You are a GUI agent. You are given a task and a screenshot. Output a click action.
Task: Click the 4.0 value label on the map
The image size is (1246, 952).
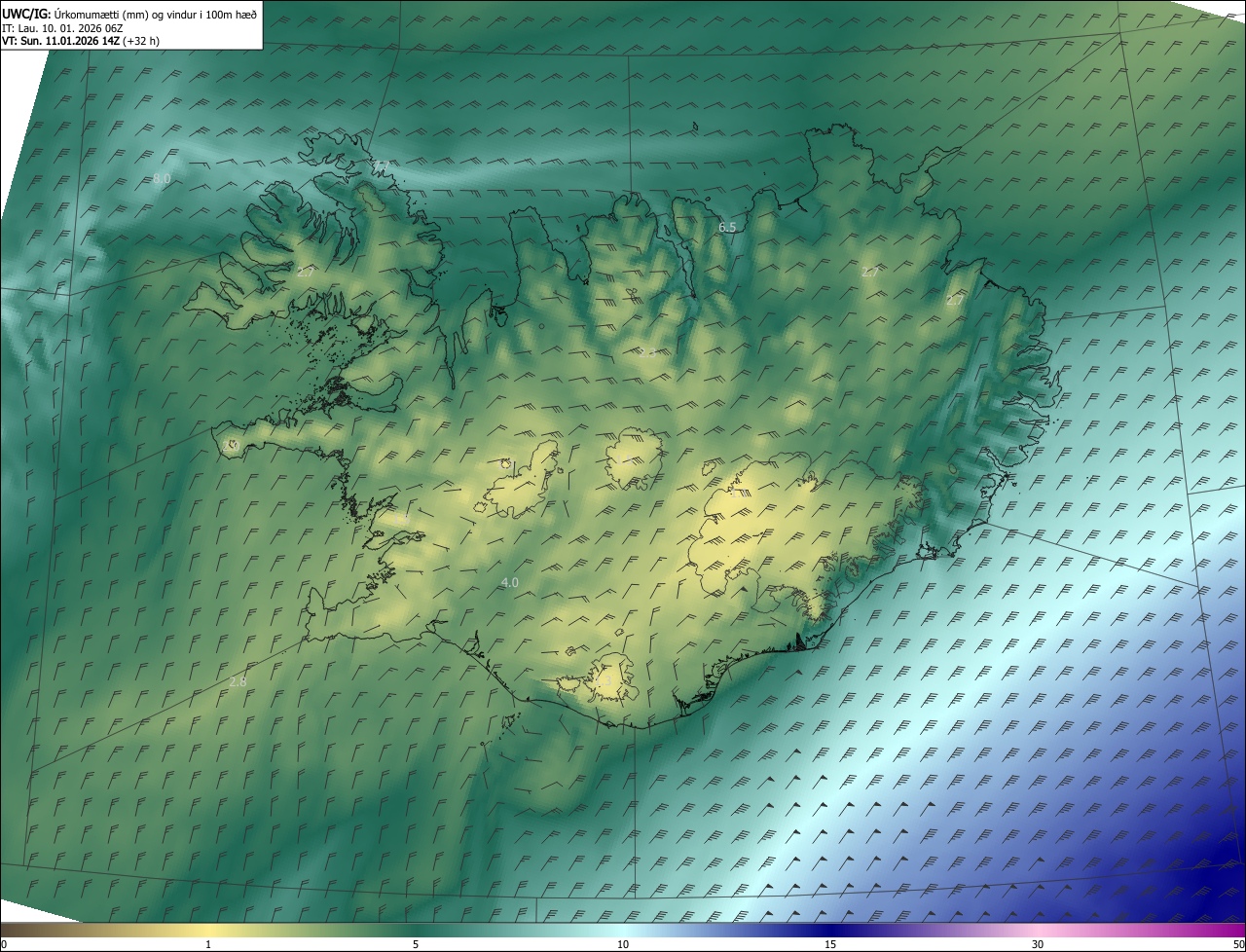click(x=509, y=582)
